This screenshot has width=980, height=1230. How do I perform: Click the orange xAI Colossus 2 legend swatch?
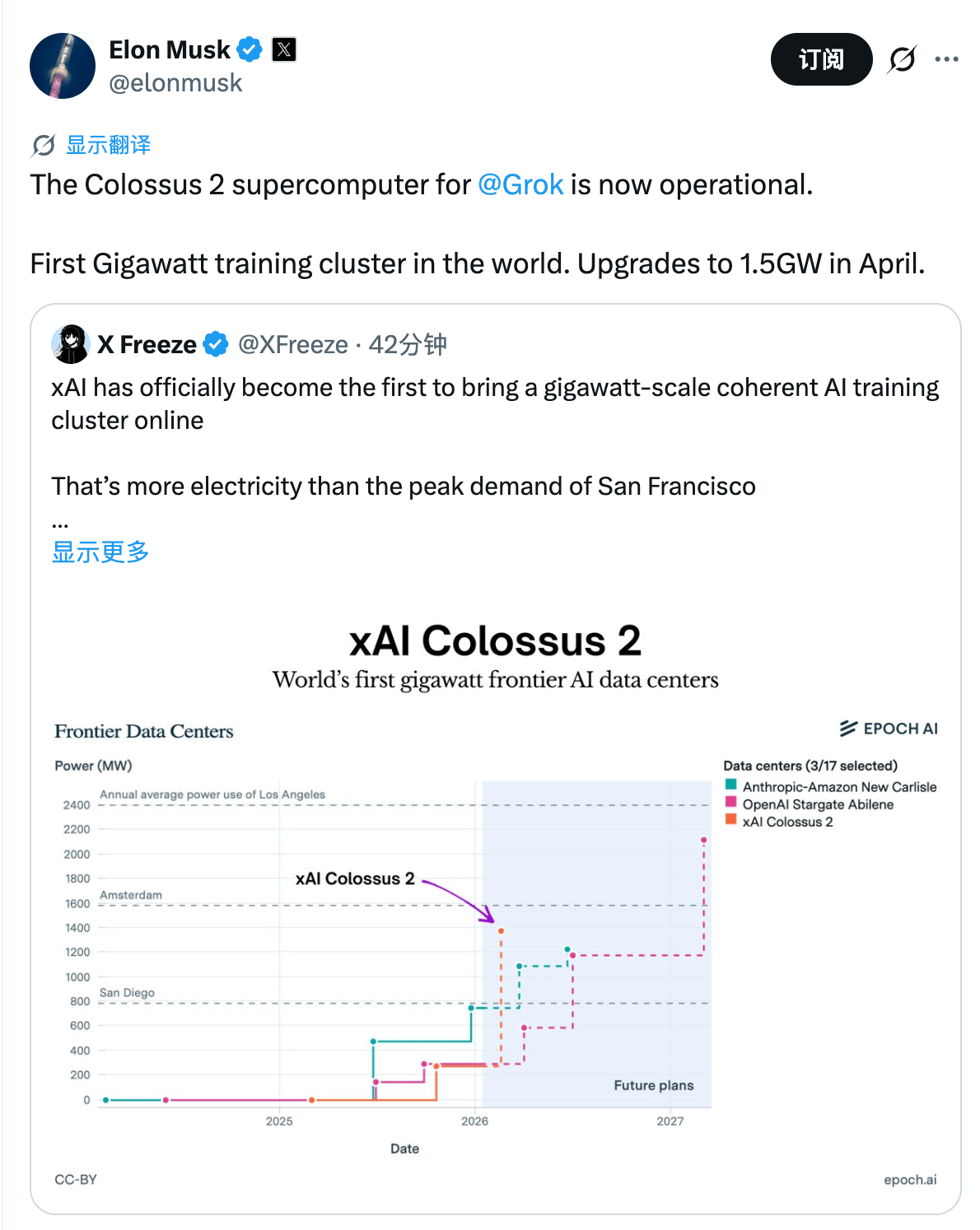coord(730,820)
